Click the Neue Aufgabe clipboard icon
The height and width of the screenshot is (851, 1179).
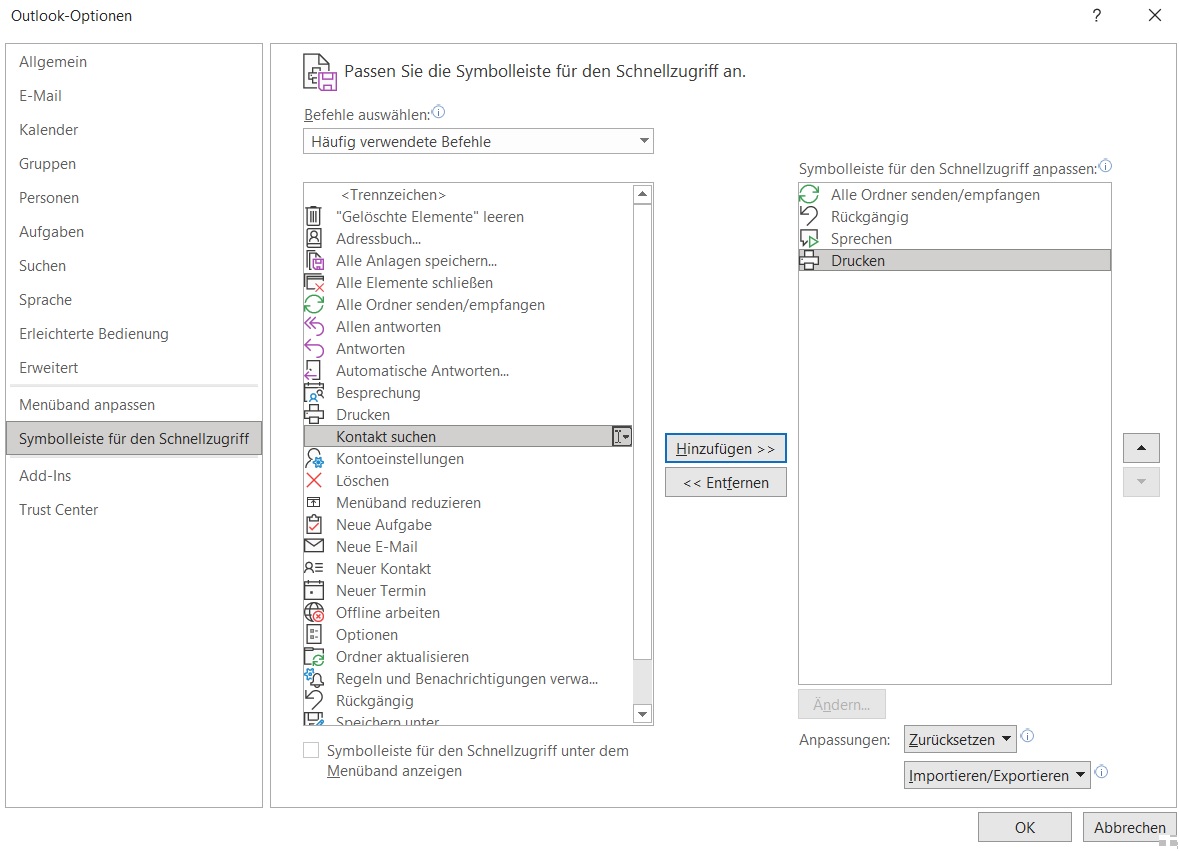314,525
